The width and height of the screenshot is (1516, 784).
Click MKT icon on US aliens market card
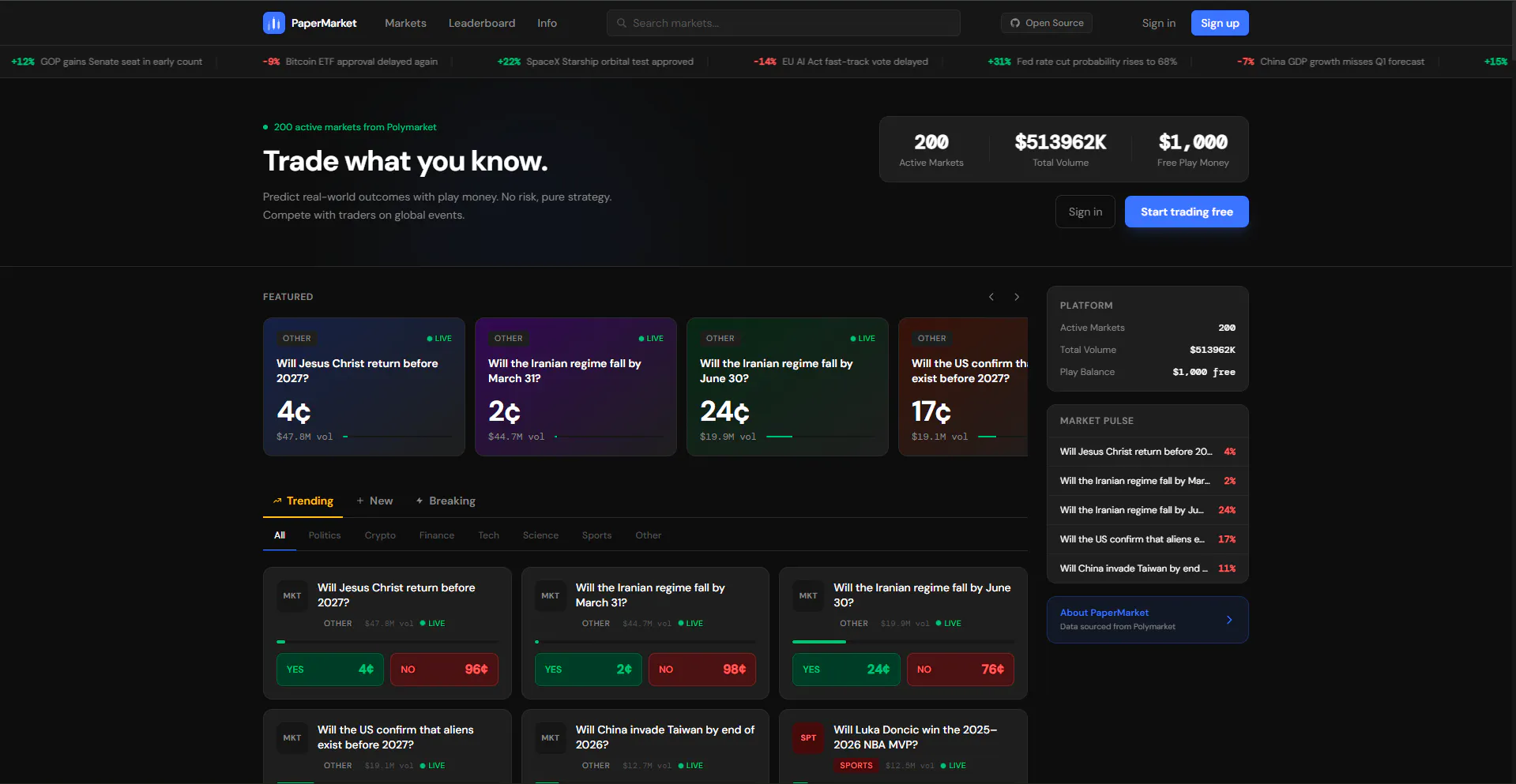(x=292, y=738)
